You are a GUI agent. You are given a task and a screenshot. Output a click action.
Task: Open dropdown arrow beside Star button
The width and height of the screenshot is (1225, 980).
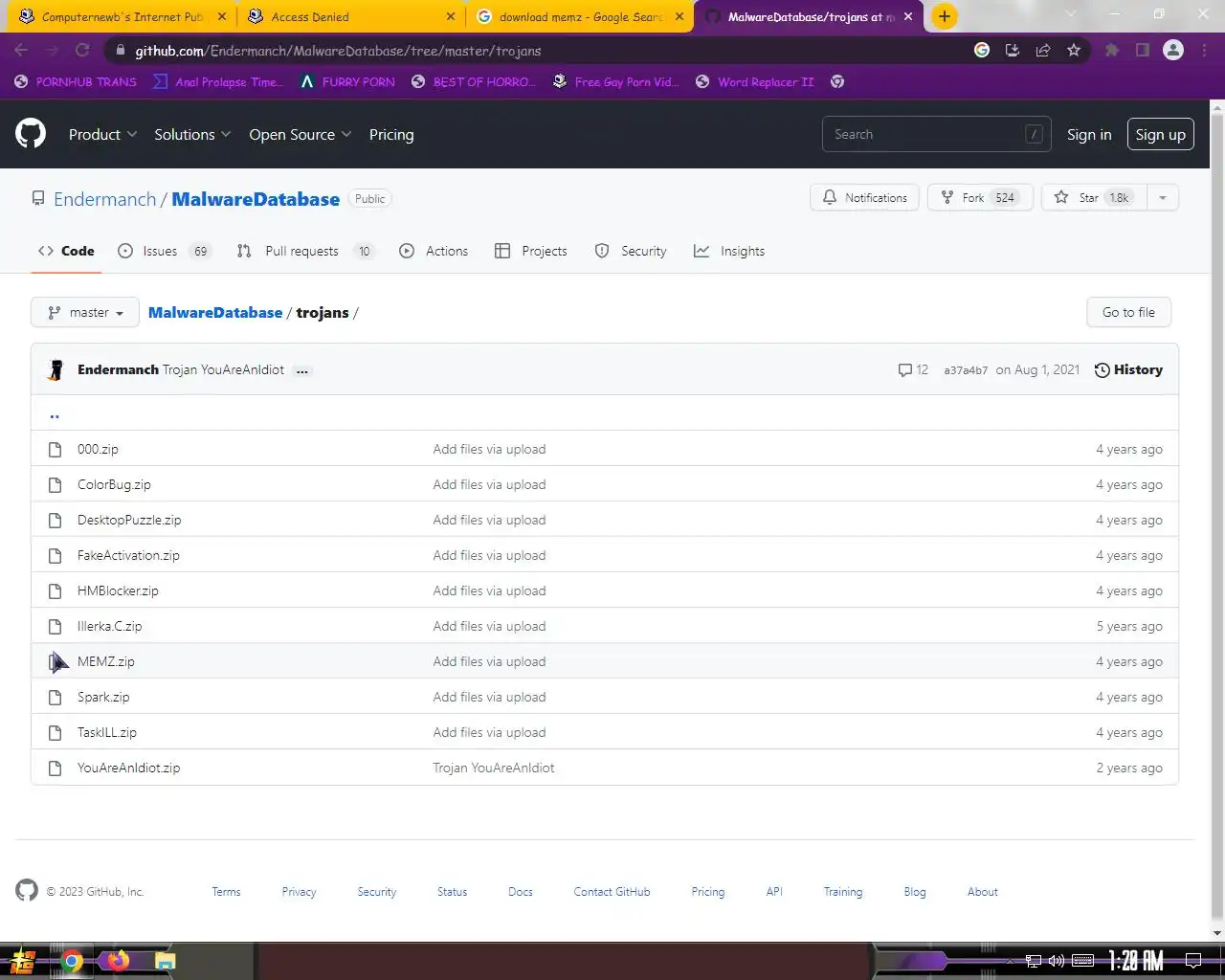1162,197
